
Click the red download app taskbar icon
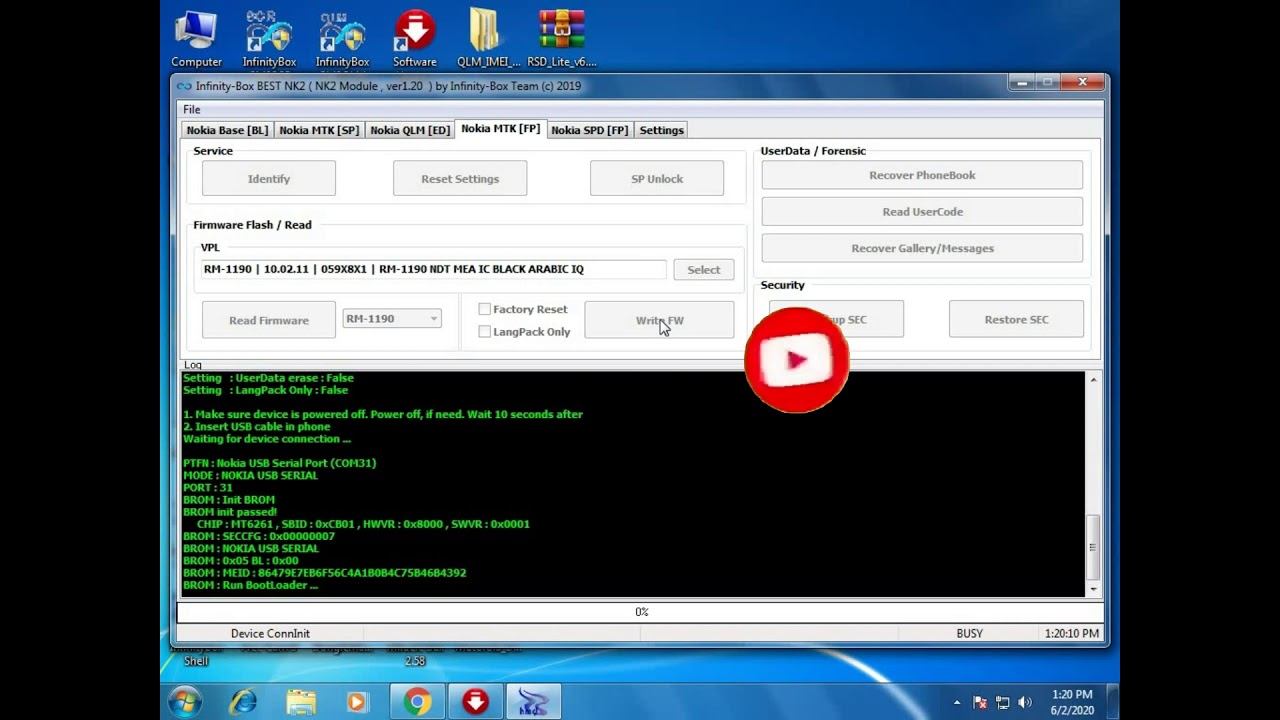(x=475, y=702)
